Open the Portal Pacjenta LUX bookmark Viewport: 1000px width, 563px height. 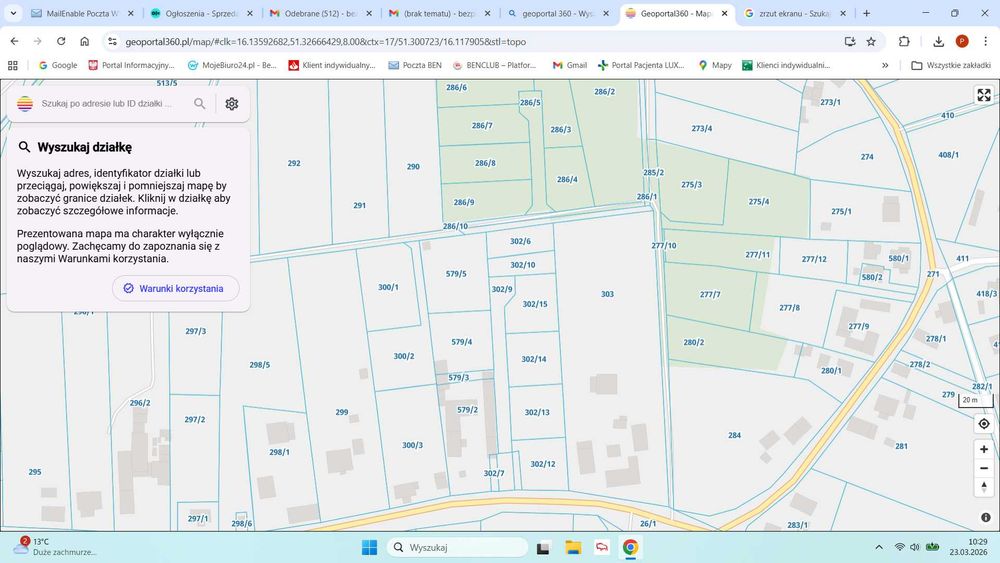point(642,65)
